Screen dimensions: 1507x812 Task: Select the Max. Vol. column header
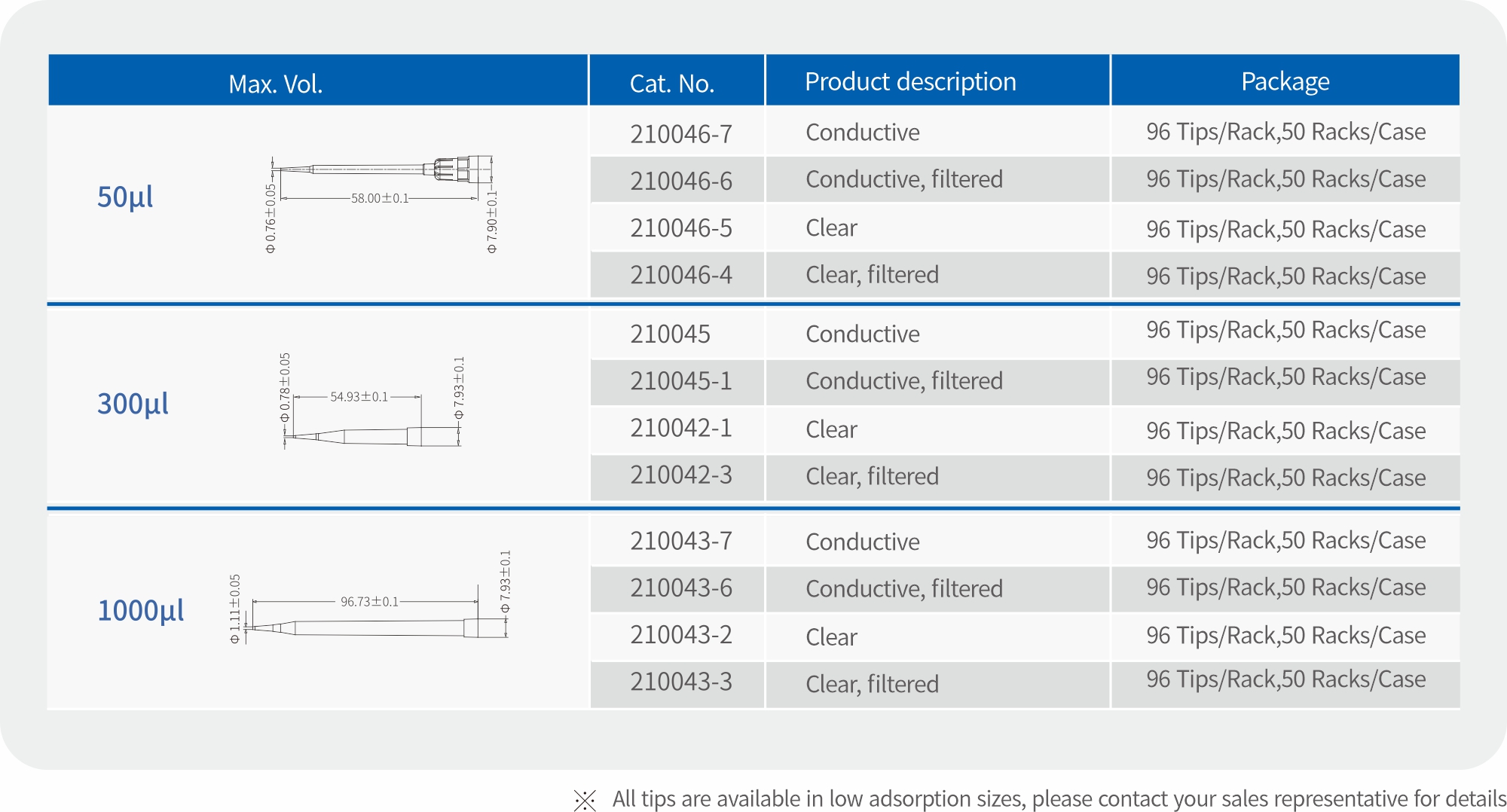276,84
